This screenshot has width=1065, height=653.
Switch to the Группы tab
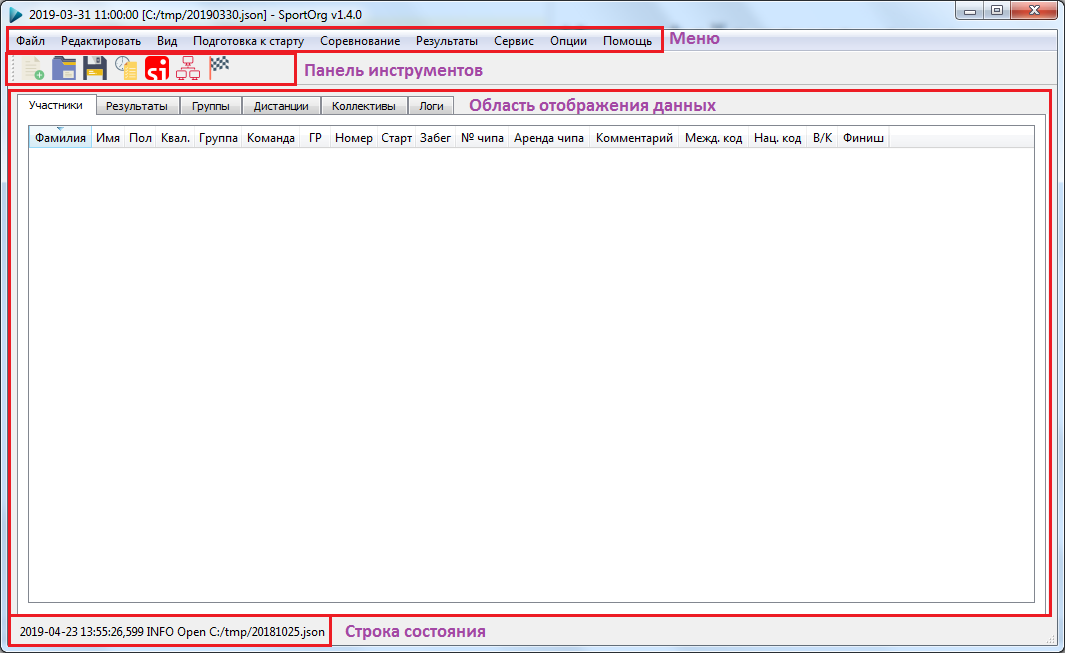click(211, 106)
